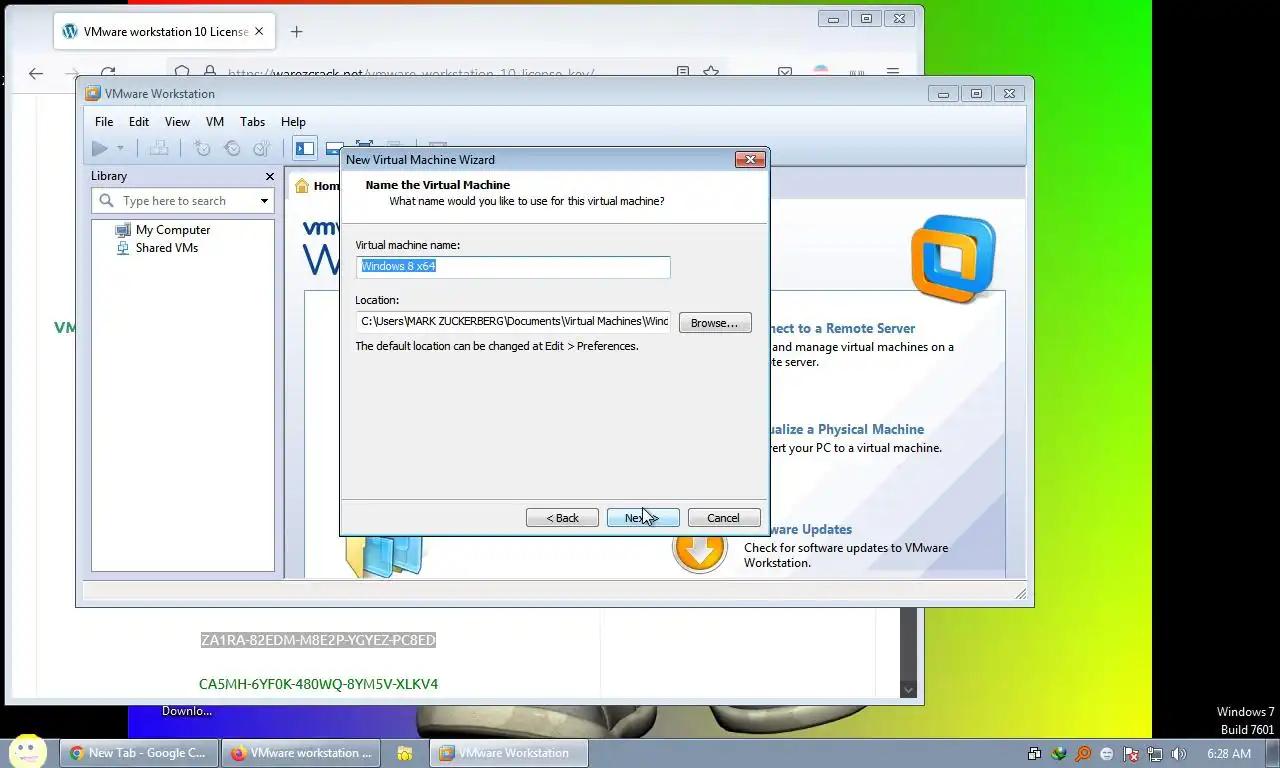Click the Firefox back arrow button
Viewport: 1280px width, 768px height.
click(x=36, y=73)
